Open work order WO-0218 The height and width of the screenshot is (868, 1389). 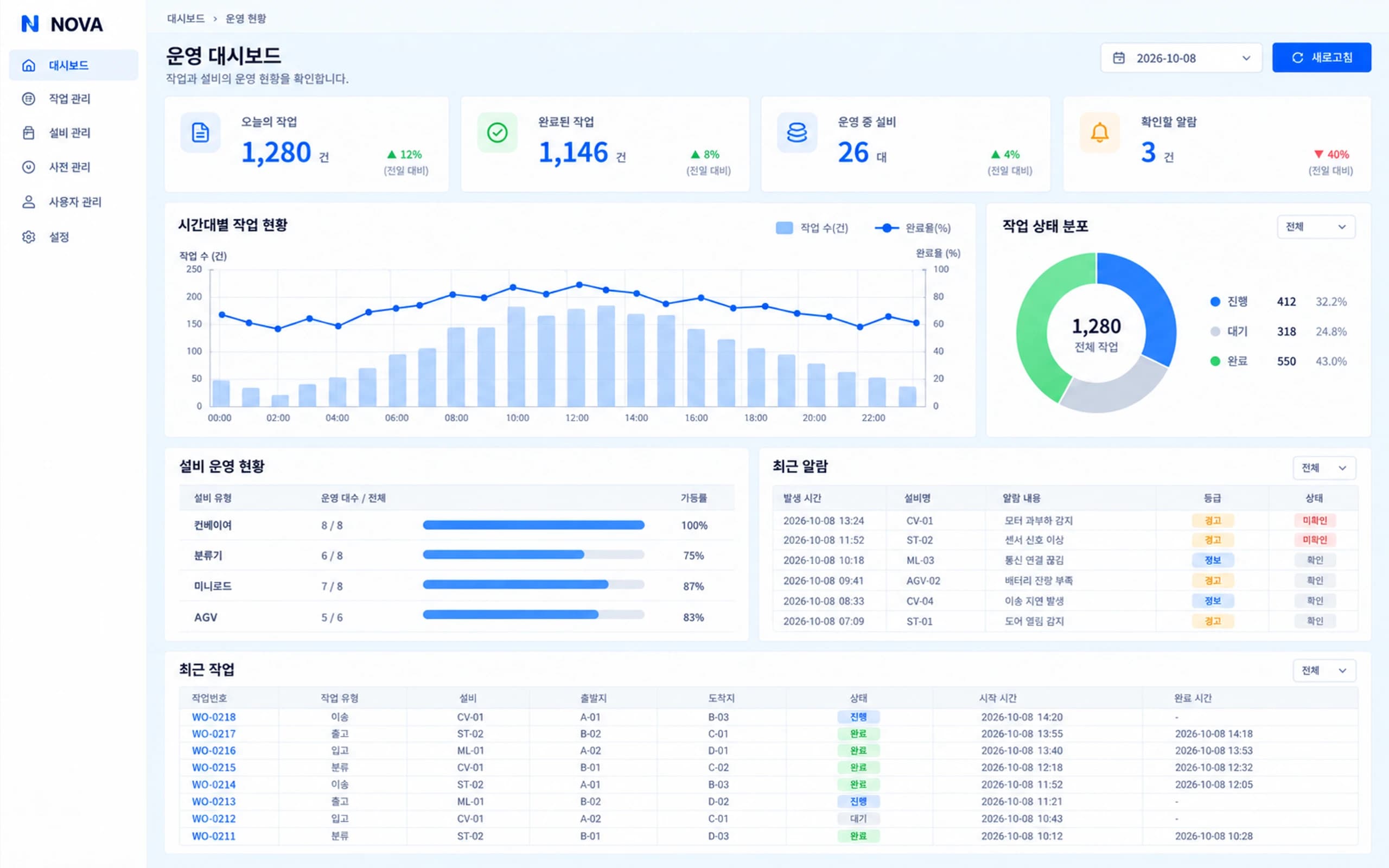214,717
